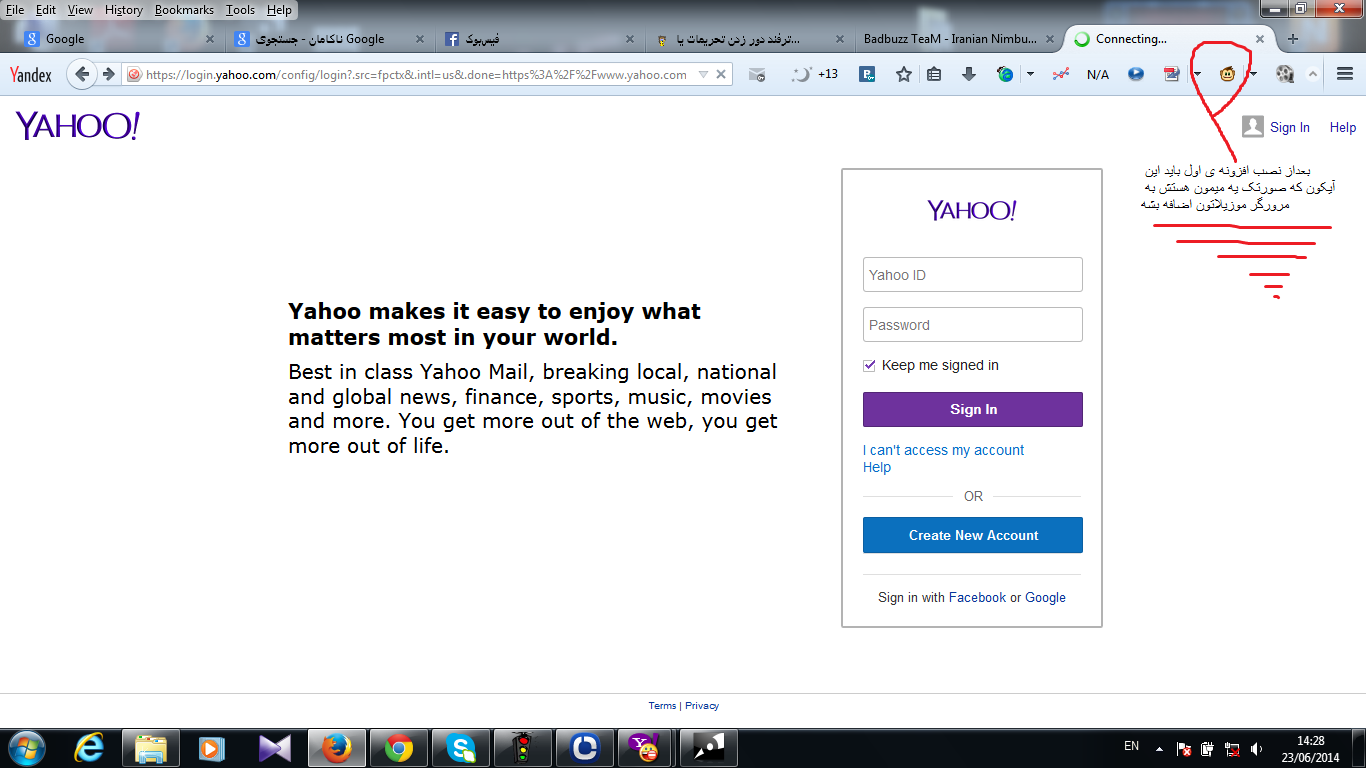Screen dimensions: 1366x768
Task: Click the globe add-on toolbar icon
Action: tap(1005, 74)
